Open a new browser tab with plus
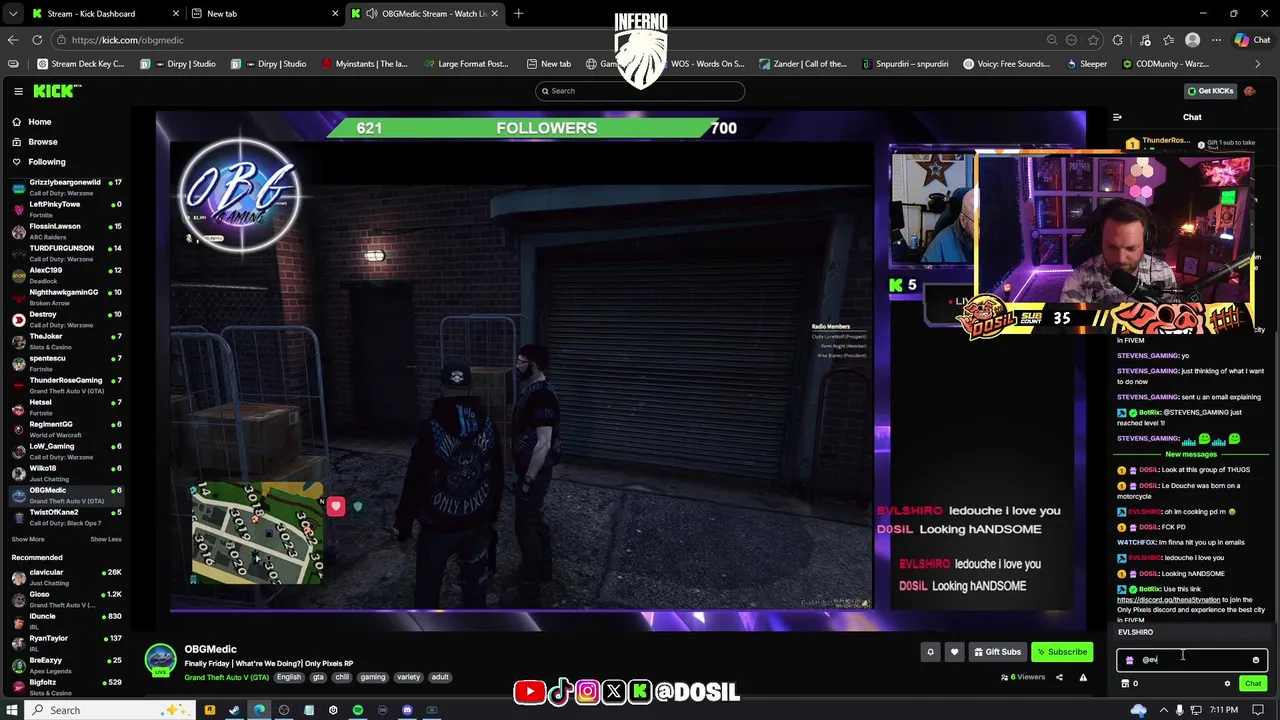 pos(519,14)
